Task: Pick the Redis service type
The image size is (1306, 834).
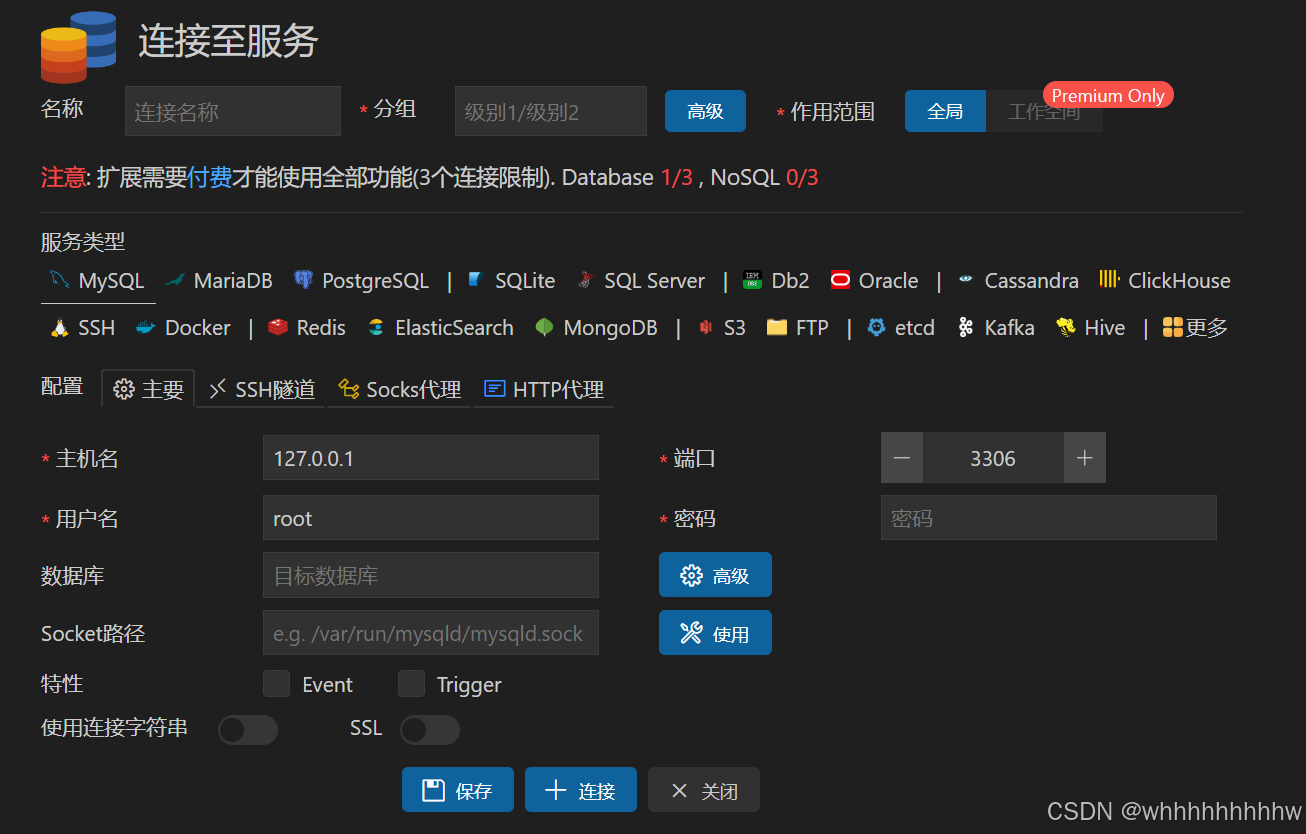Action: tap(307, 328)
